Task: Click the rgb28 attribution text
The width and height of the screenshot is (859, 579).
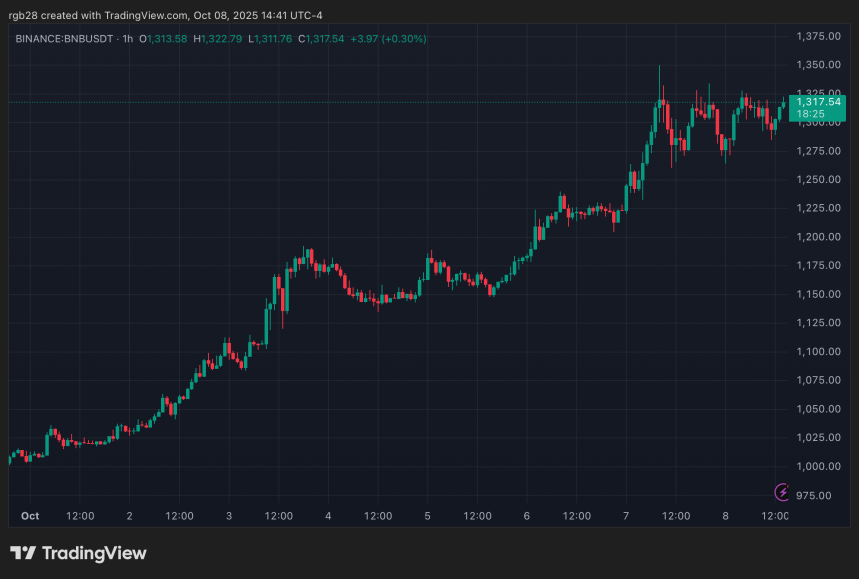Action: pos(22,15)
